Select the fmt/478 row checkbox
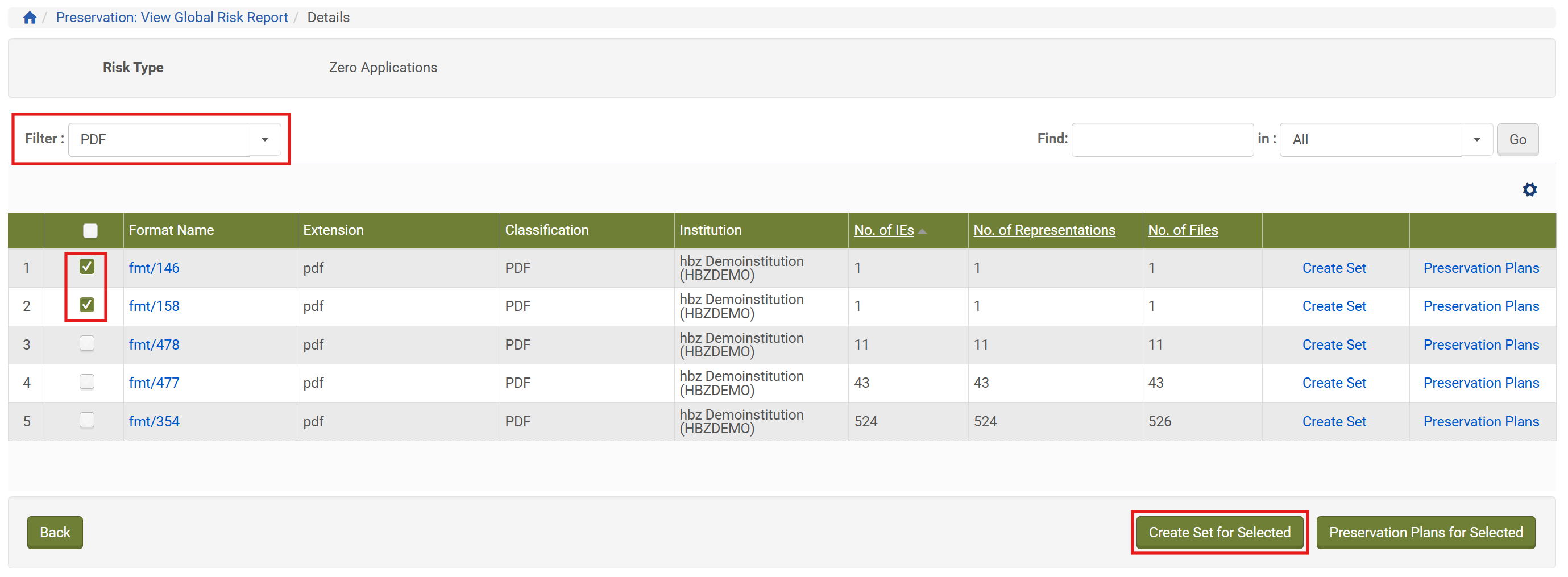 pyautogui.click(x=87, y=344)
